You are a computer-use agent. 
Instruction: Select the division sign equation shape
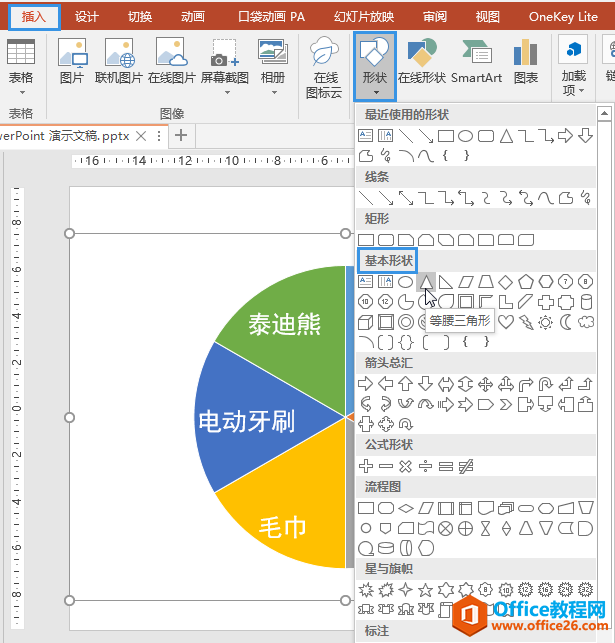[425, 466]
